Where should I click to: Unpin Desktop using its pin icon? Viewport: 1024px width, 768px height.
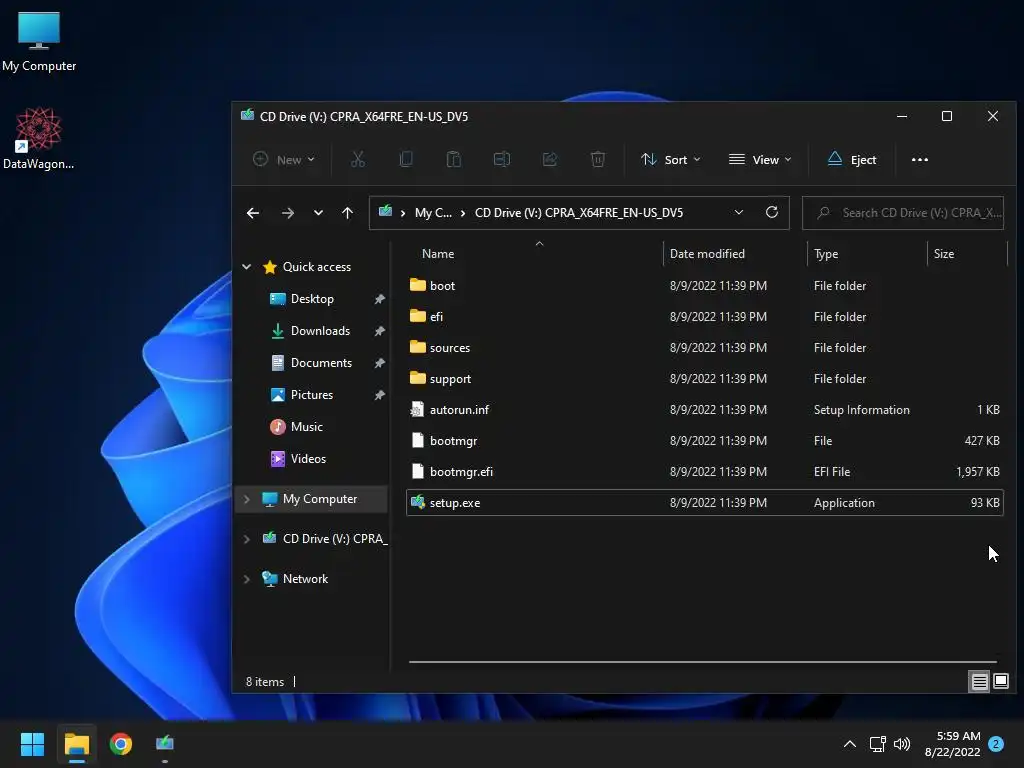click(x=379, y=299)
